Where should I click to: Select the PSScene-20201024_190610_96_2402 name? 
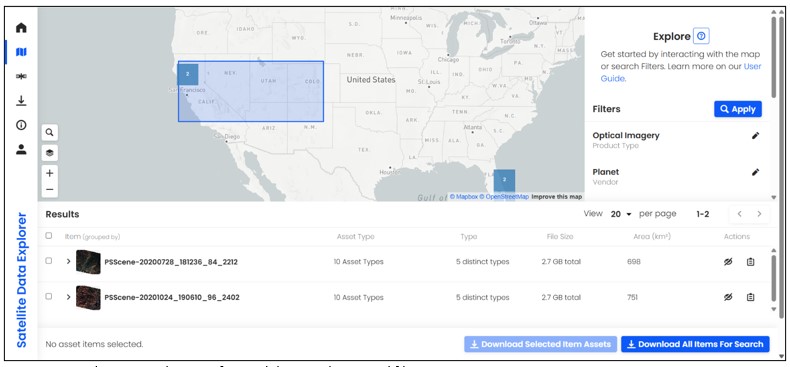pos(172,297)
